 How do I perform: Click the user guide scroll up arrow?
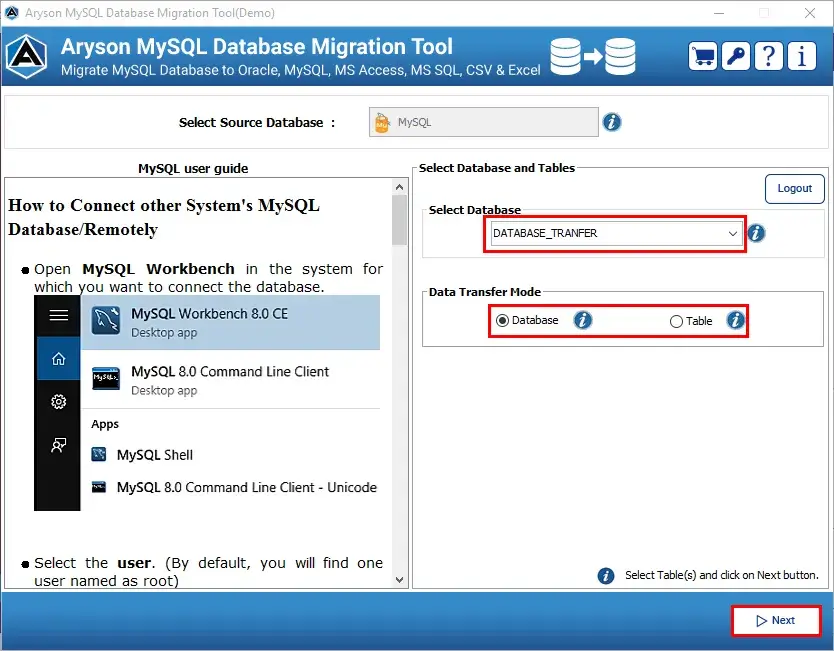click(x=400, y=187)
